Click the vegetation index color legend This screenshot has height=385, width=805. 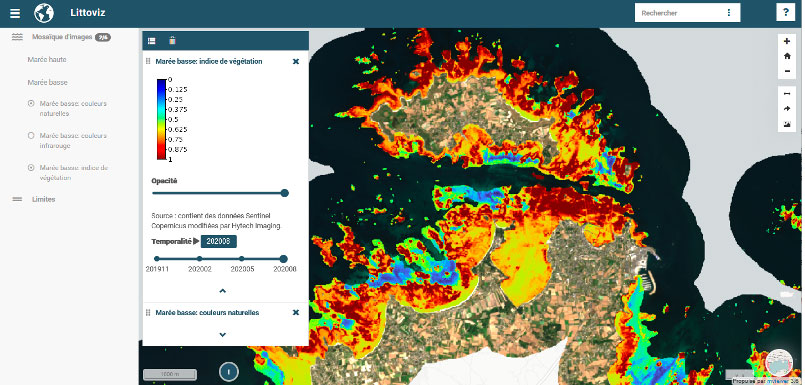click(172, 120)
